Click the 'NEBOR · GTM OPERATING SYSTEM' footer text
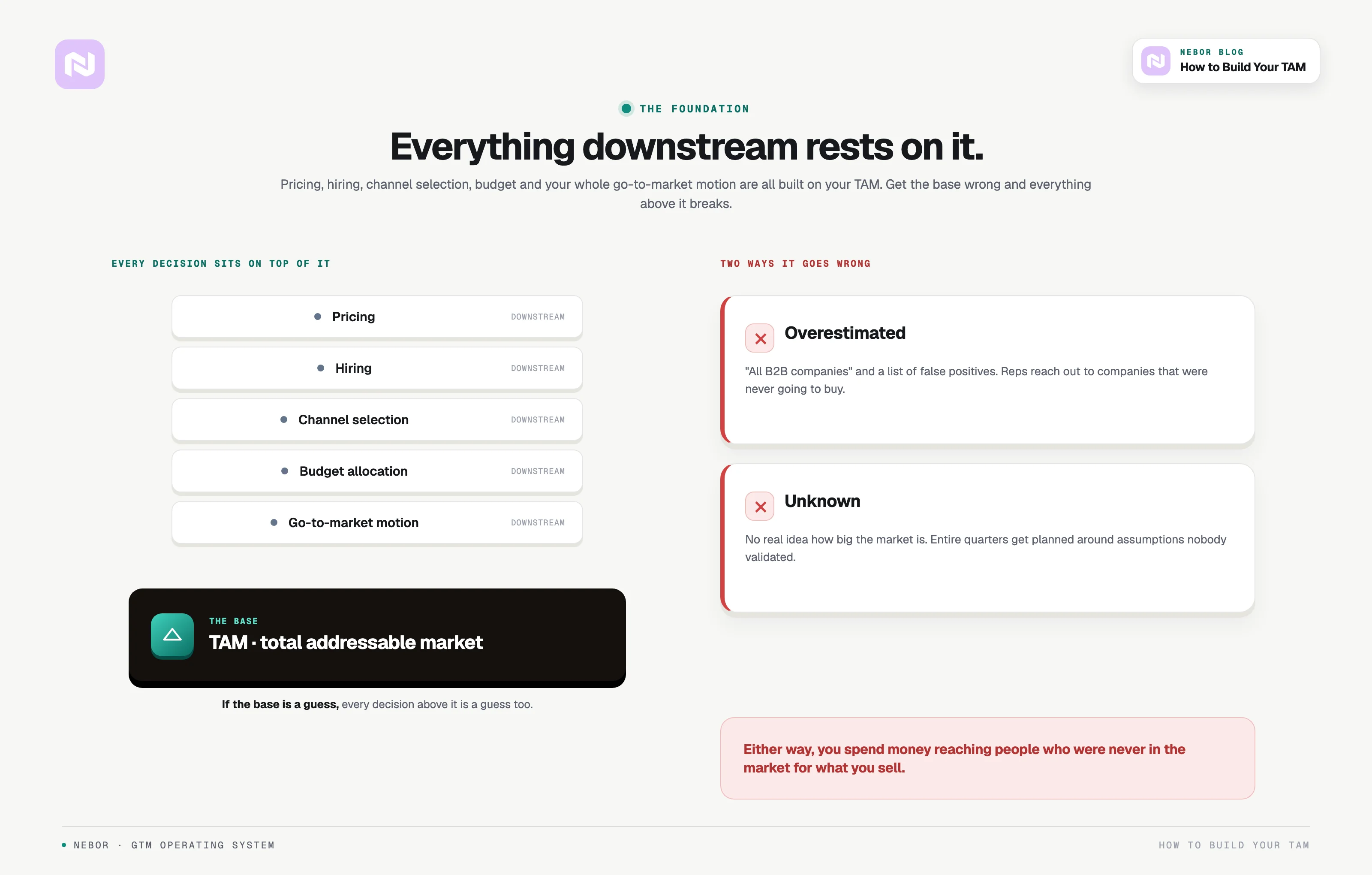Screen dimensions: 1372x875 (174, 845)
